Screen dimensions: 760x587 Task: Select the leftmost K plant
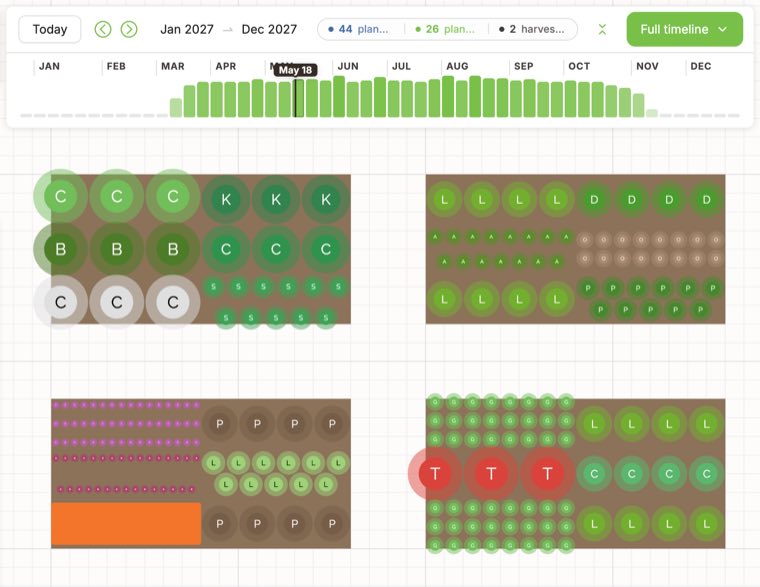[226, 199]
